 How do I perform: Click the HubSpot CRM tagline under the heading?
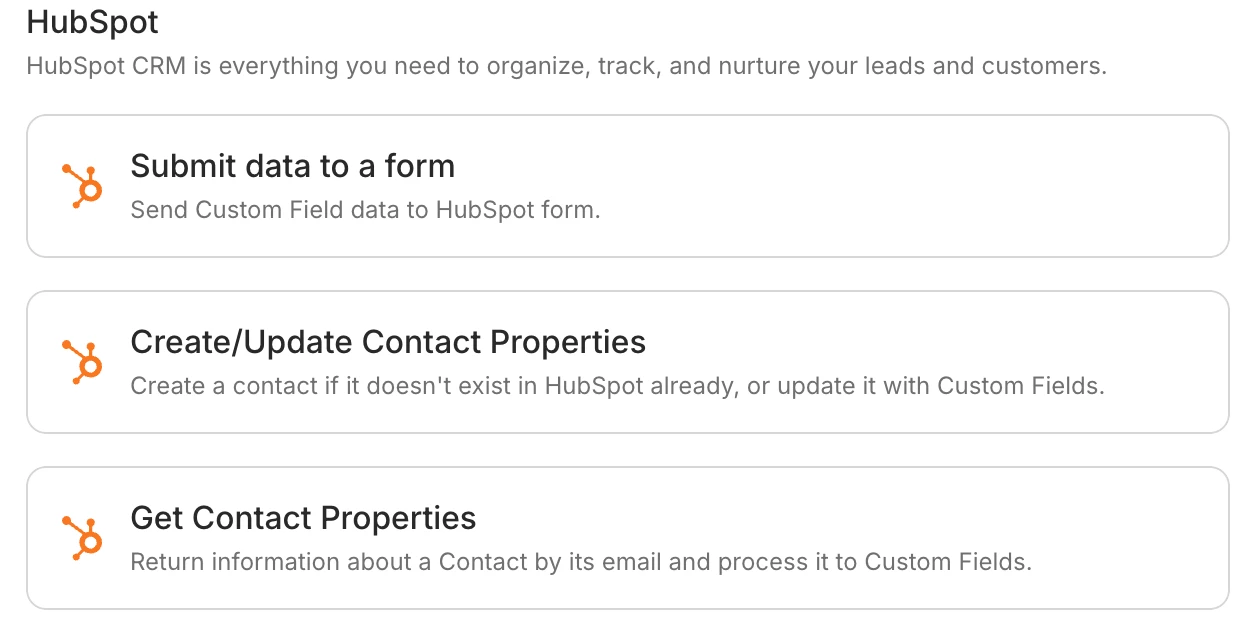coord(566,67)
